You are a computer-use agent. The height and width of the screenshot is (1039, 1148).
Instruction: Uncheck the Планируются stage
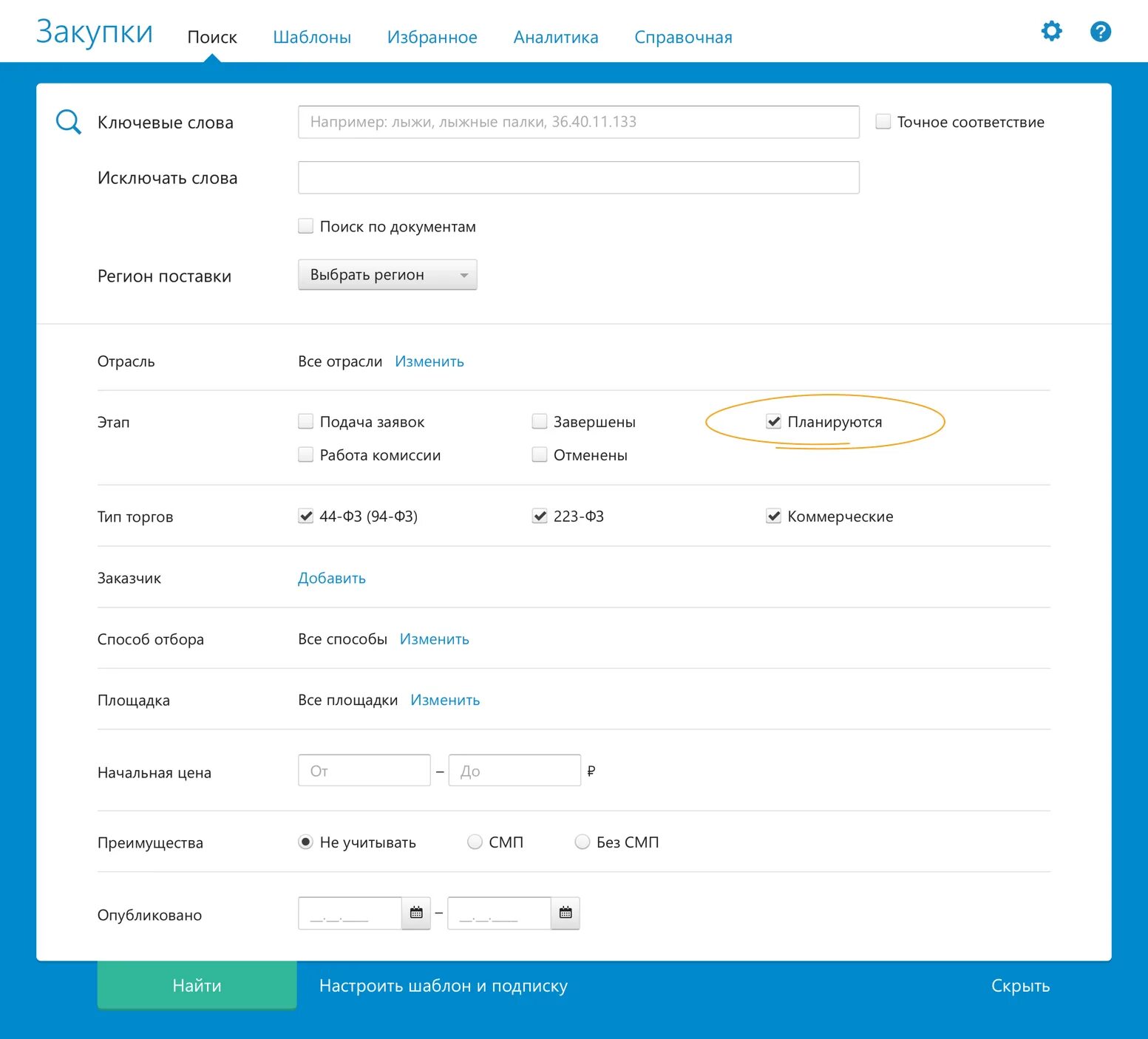click(x=773, y=422)
